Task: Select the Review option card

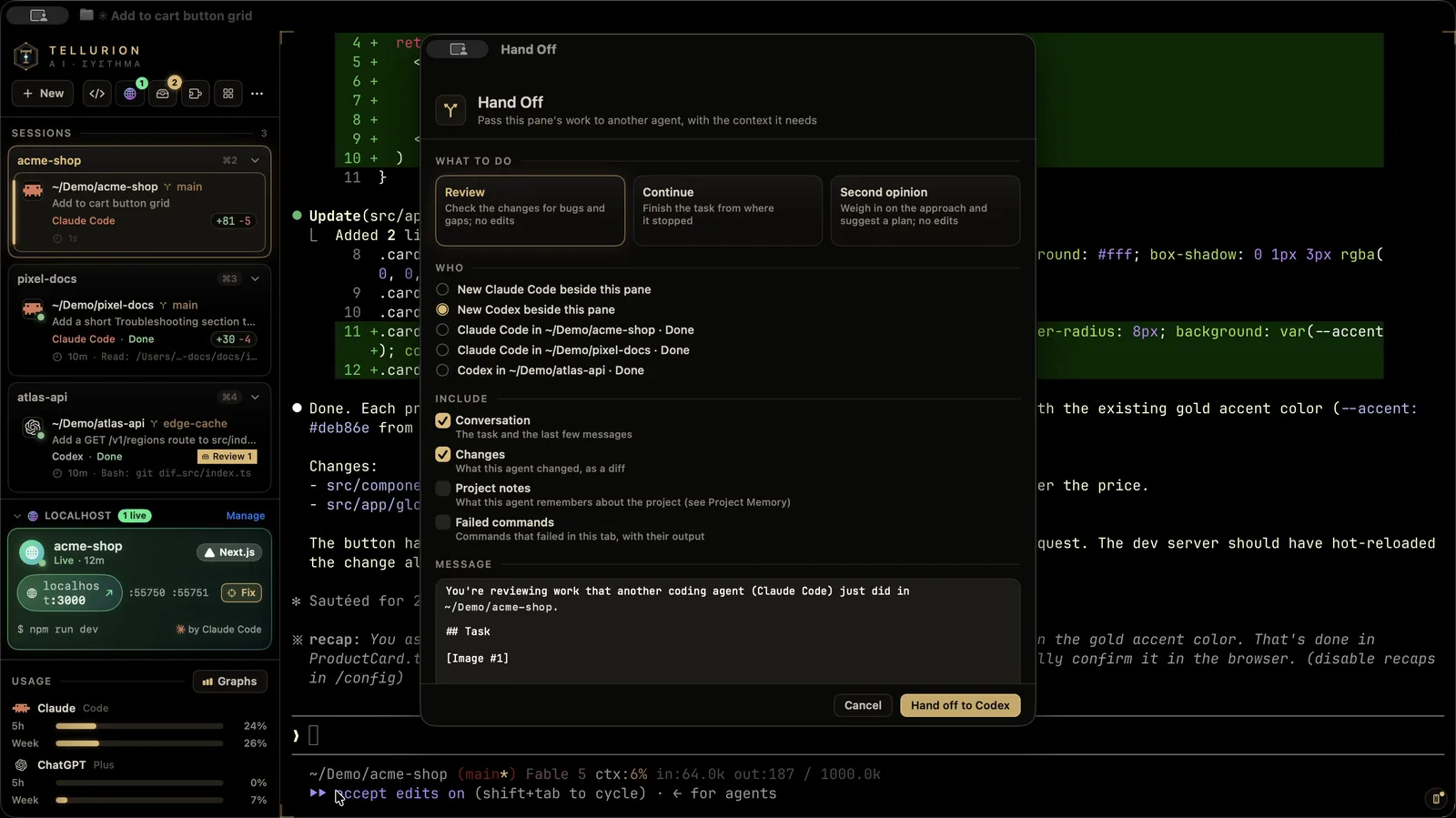Action: (530, 210)
